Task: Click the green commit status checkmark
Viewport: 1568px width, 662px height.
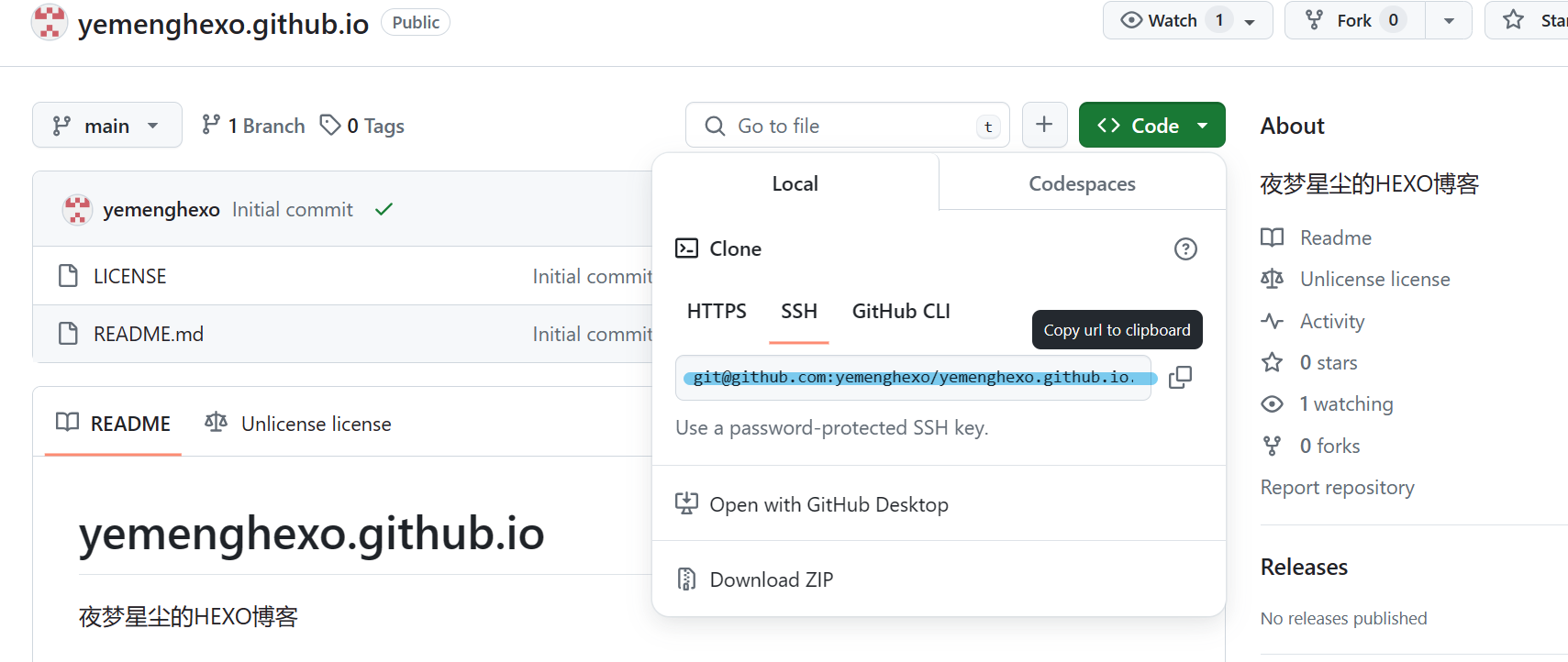Action: [384, 210]
